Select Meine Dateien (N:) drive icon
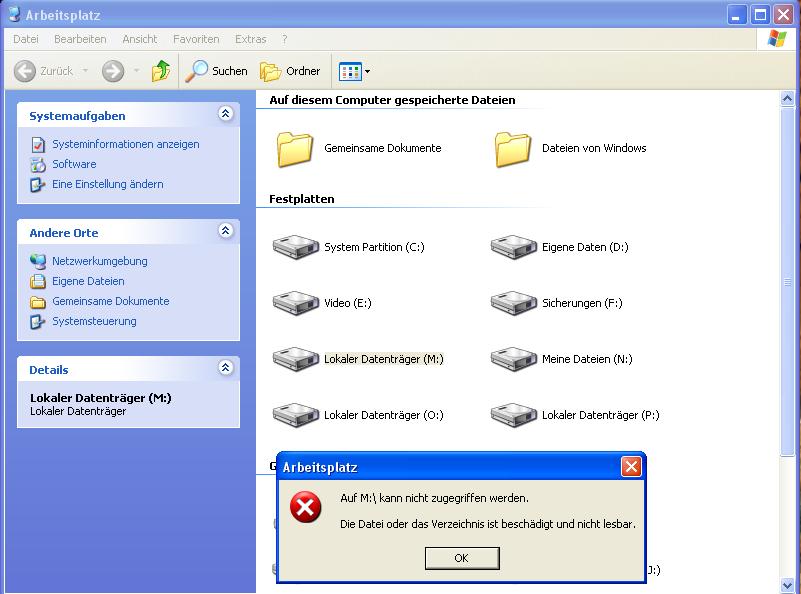This screenshot has width=801, height=594. 513,359
